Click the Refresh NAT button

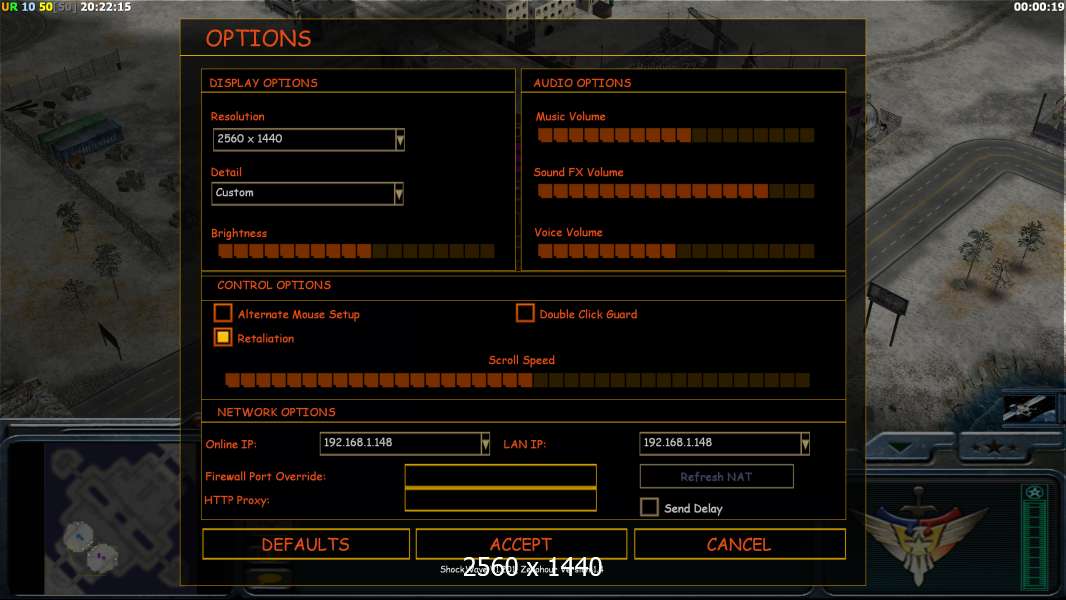tap(717, 476)
